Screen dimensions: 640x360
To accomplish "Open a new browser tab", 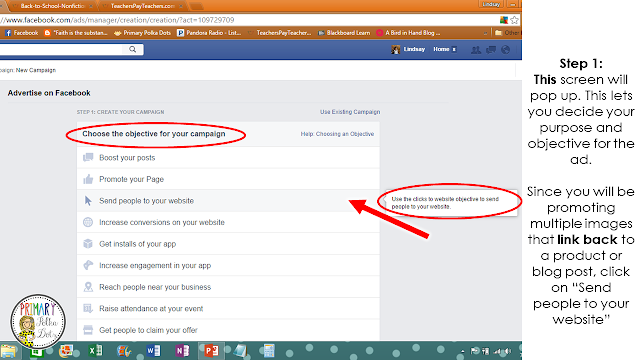I will pos(196,6).
